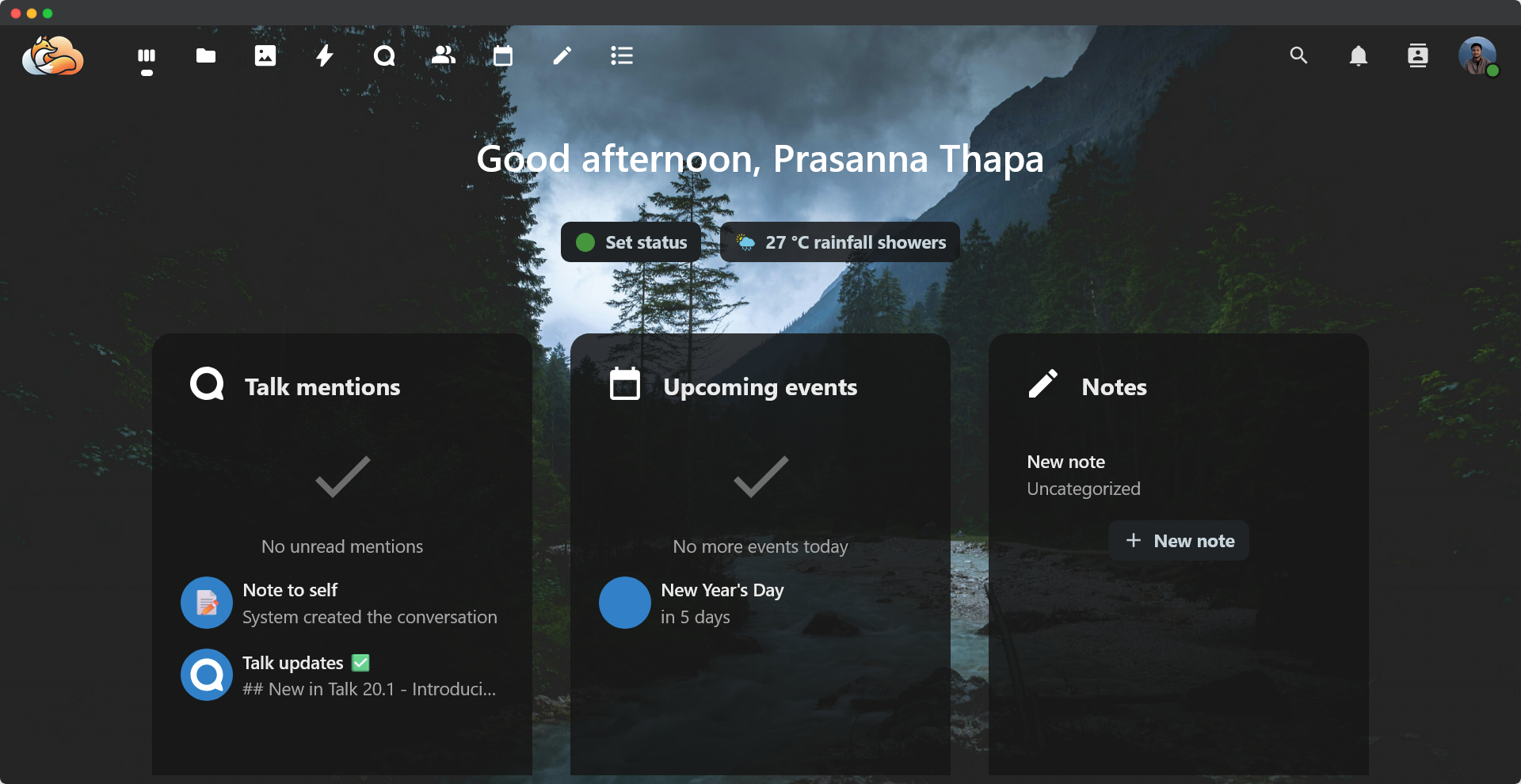Click the Talk mentions widget heading
Screen dimensions: 1521x784
click(x=322, y=386)
